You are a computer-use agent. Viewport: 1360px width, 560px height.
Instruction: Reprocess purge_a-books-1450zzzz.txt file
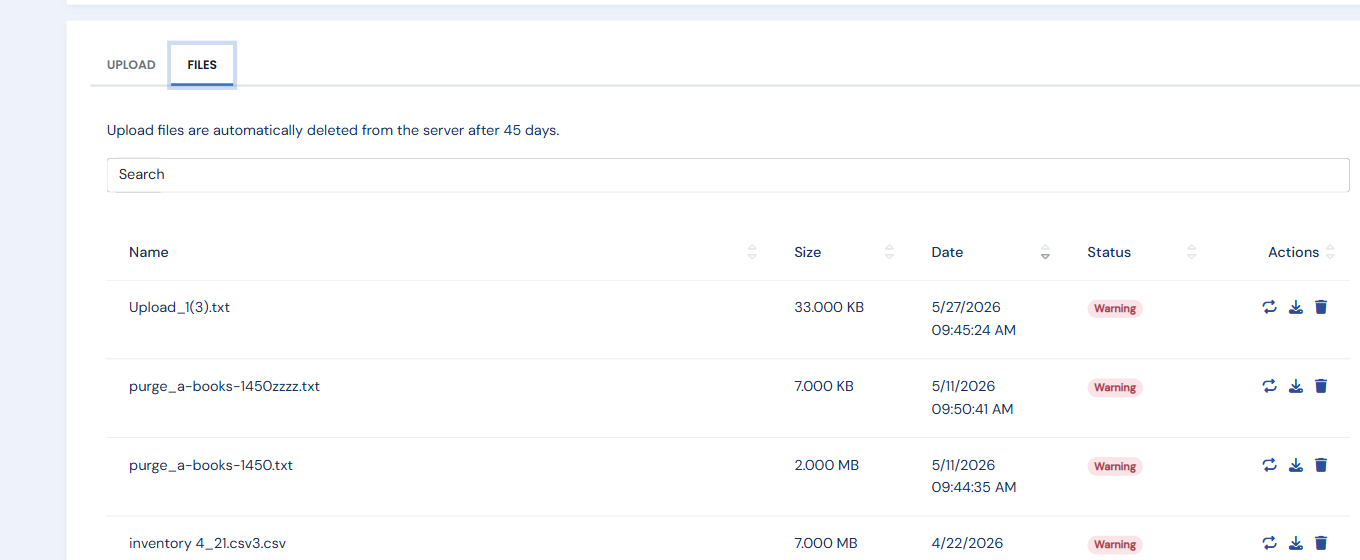[1270, 386]
